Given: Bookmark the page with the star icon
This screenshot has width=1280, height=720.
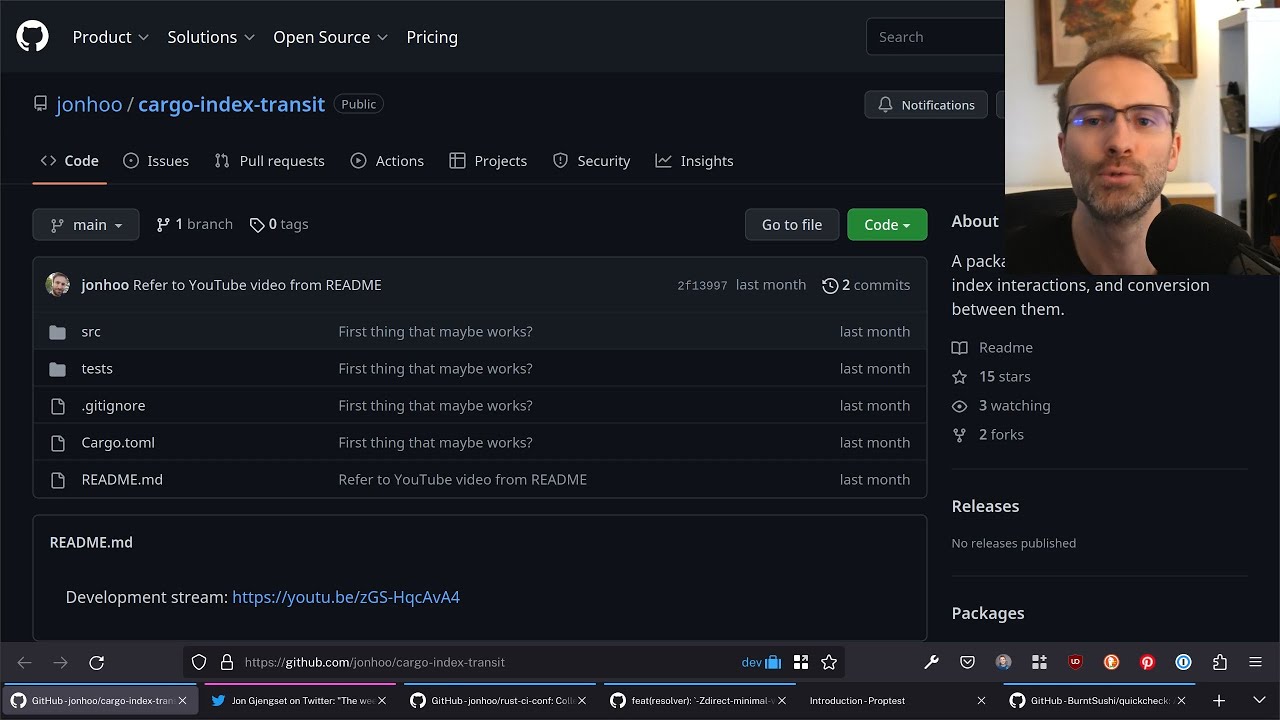Looking at the screenshot, I should point(829,662).
